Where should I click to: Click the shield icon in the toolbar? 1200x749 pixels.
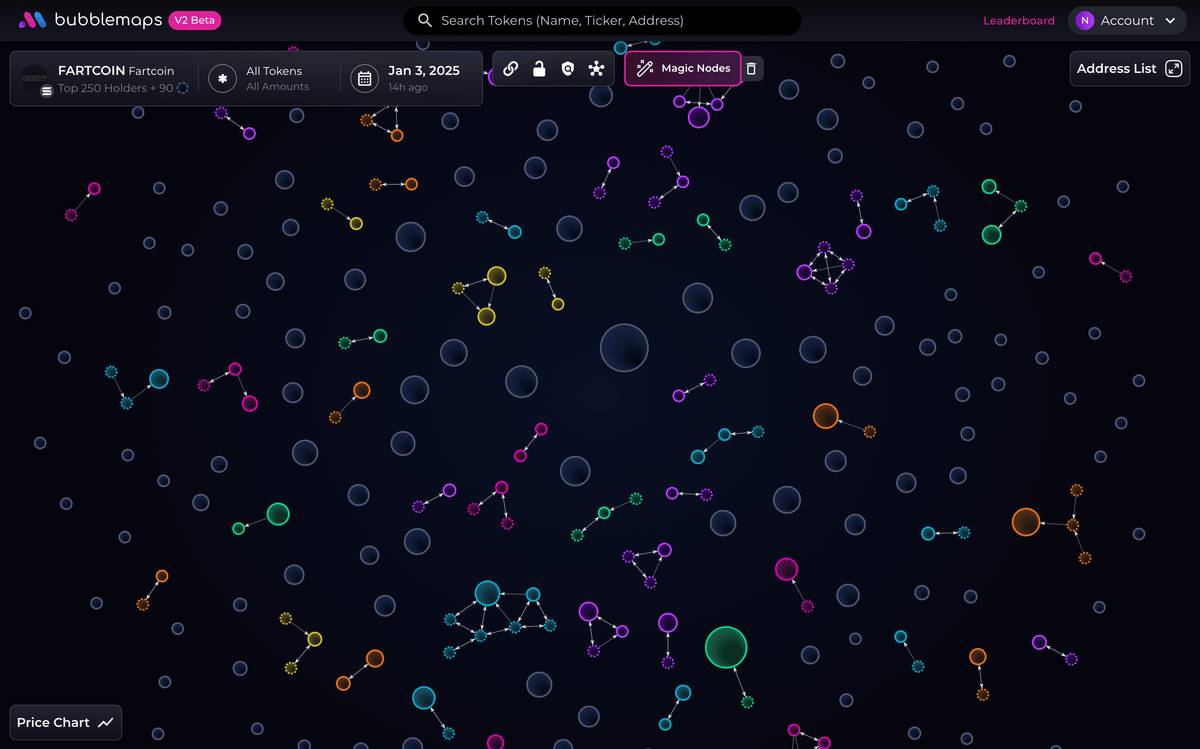point(568,69)
